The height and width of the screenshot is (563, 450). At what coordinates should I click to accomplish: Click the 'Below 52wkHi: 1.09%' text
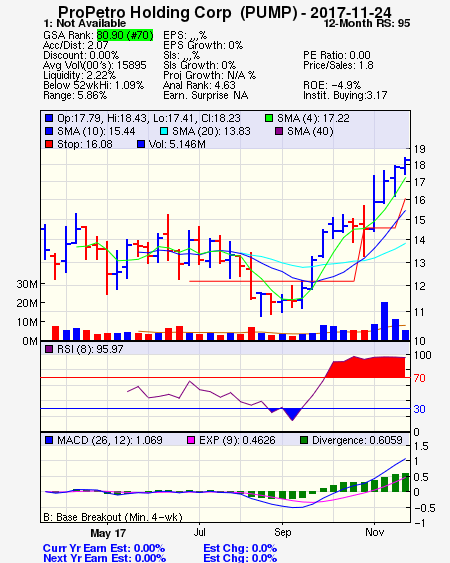[93, 85]
